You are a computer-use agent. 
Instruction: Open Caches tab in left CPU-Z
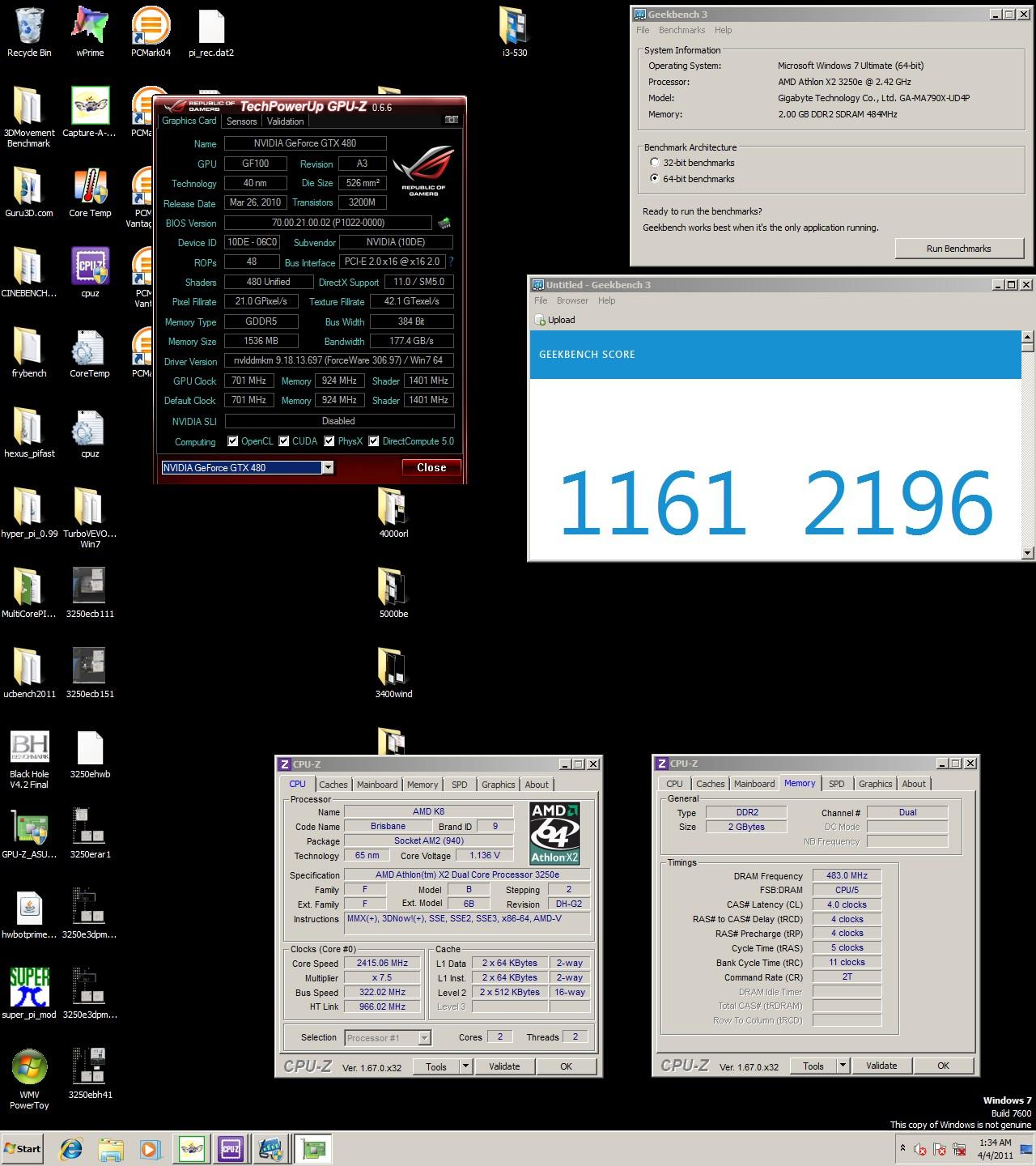(333, 785)
